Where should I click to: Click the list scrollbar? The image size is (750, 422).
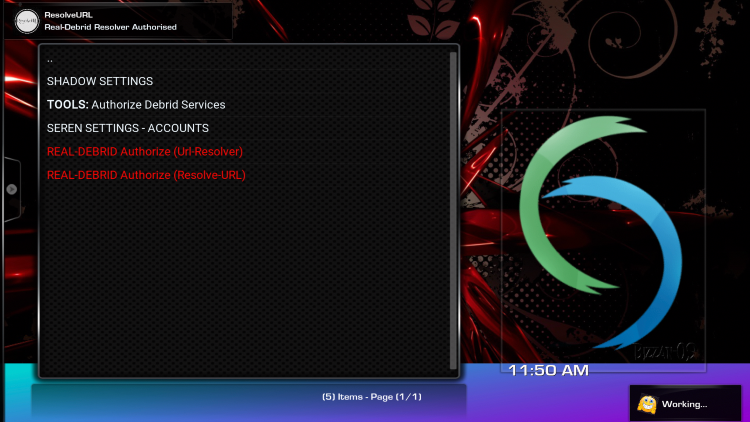tap(453, 211)
